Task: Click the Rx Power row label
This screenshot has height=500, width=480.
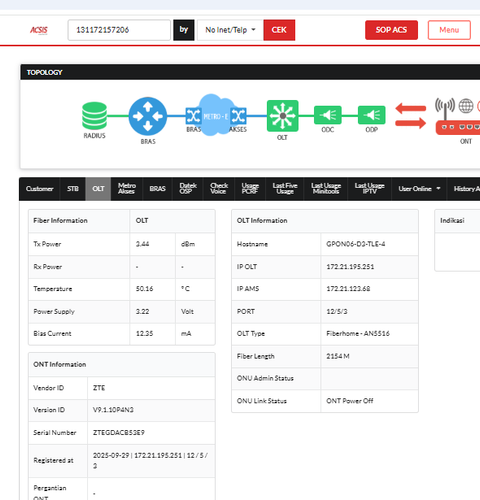Action: point(47,267)
